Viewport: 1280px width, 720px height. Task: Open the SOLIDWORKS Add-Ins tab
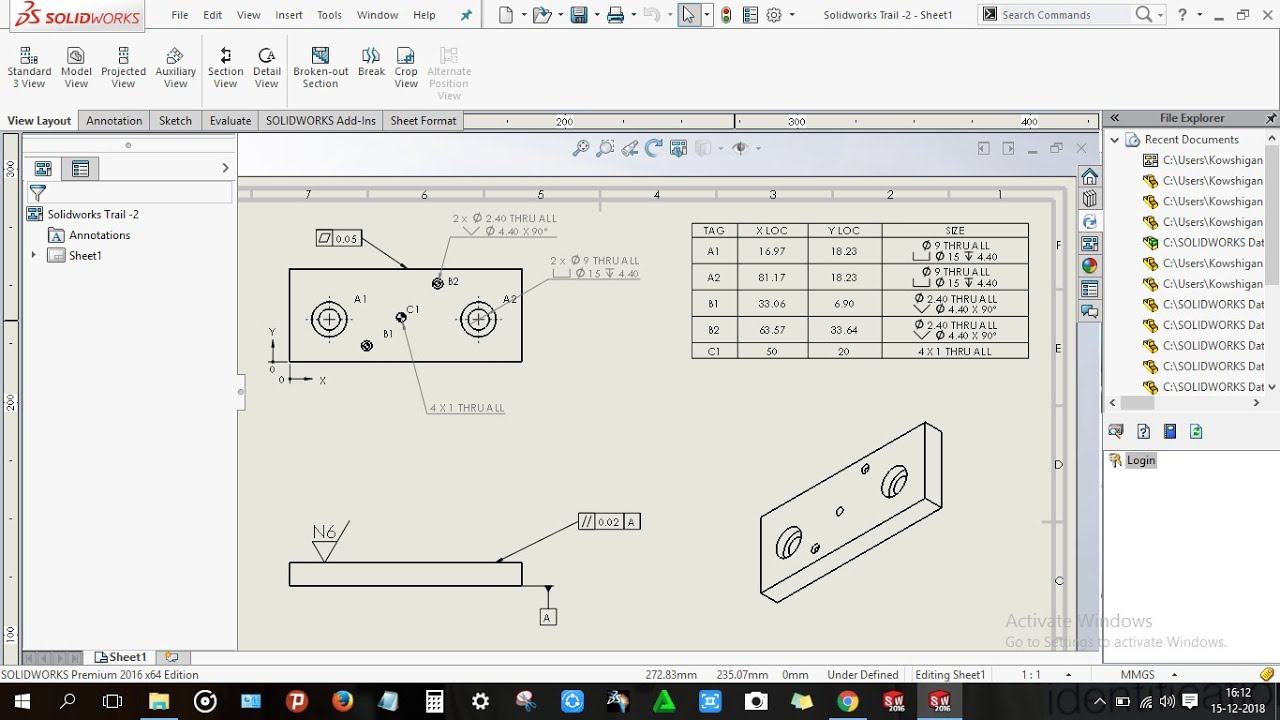320,121
